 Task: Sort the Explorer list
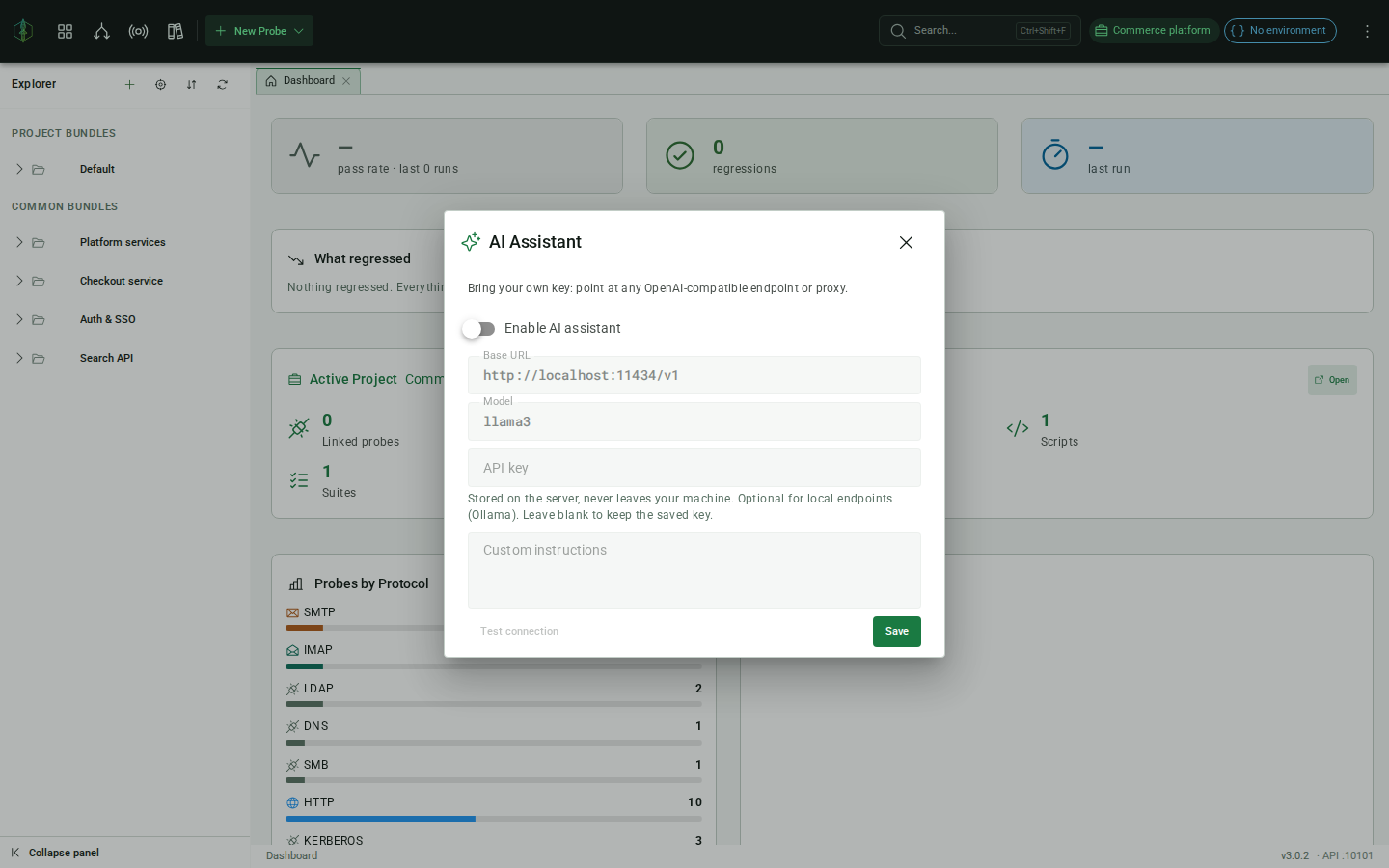[191, 85]
